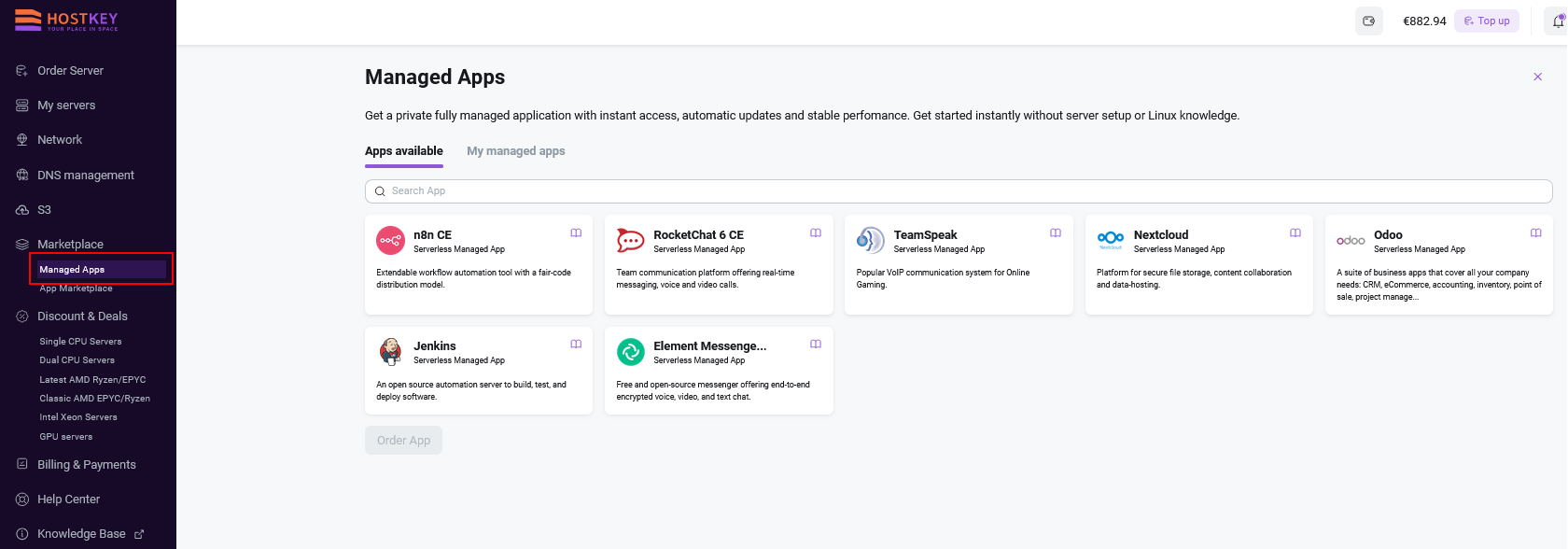Open S3 in the sidebar
The width and height of the screenshot is (1568, 549).
click(44, 210)
